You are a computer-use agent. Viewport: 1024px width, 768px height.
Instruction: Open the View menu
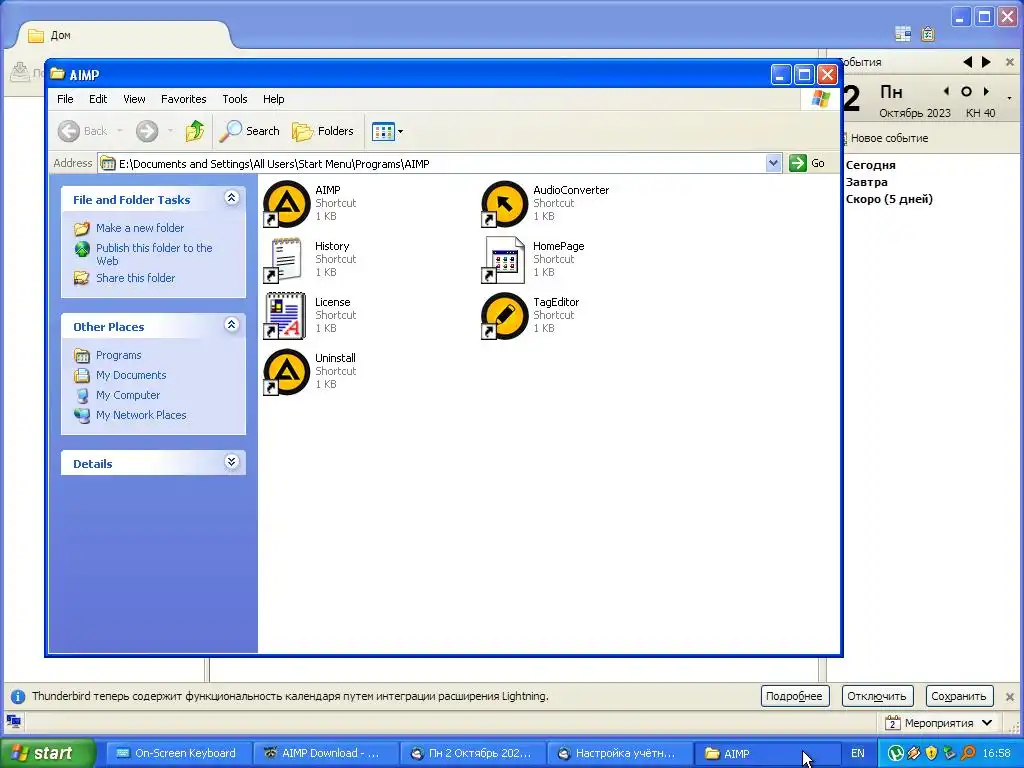[134, 99]
